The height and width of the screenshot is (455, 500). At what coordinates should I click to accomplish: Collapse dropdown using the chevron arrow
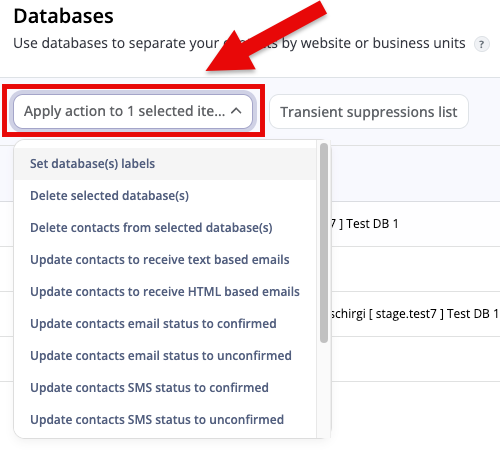236,111
